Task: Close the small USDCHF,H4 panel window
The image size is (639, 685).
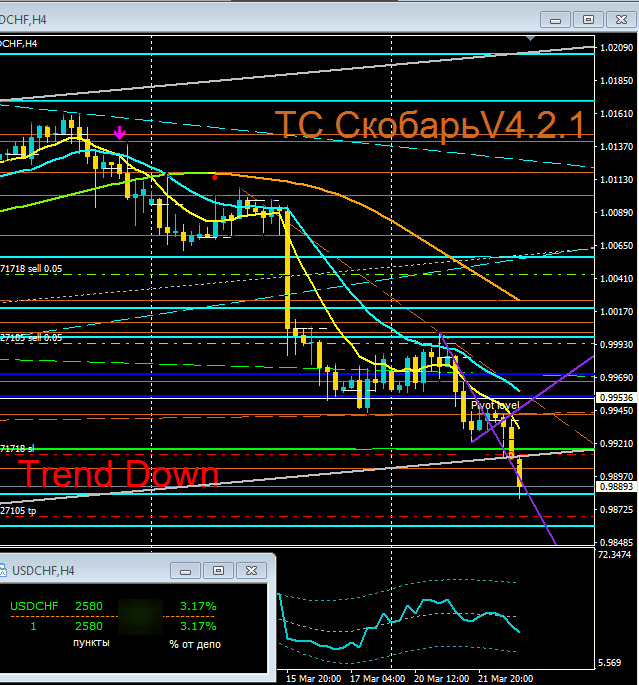Action: [x=251, y=571]
